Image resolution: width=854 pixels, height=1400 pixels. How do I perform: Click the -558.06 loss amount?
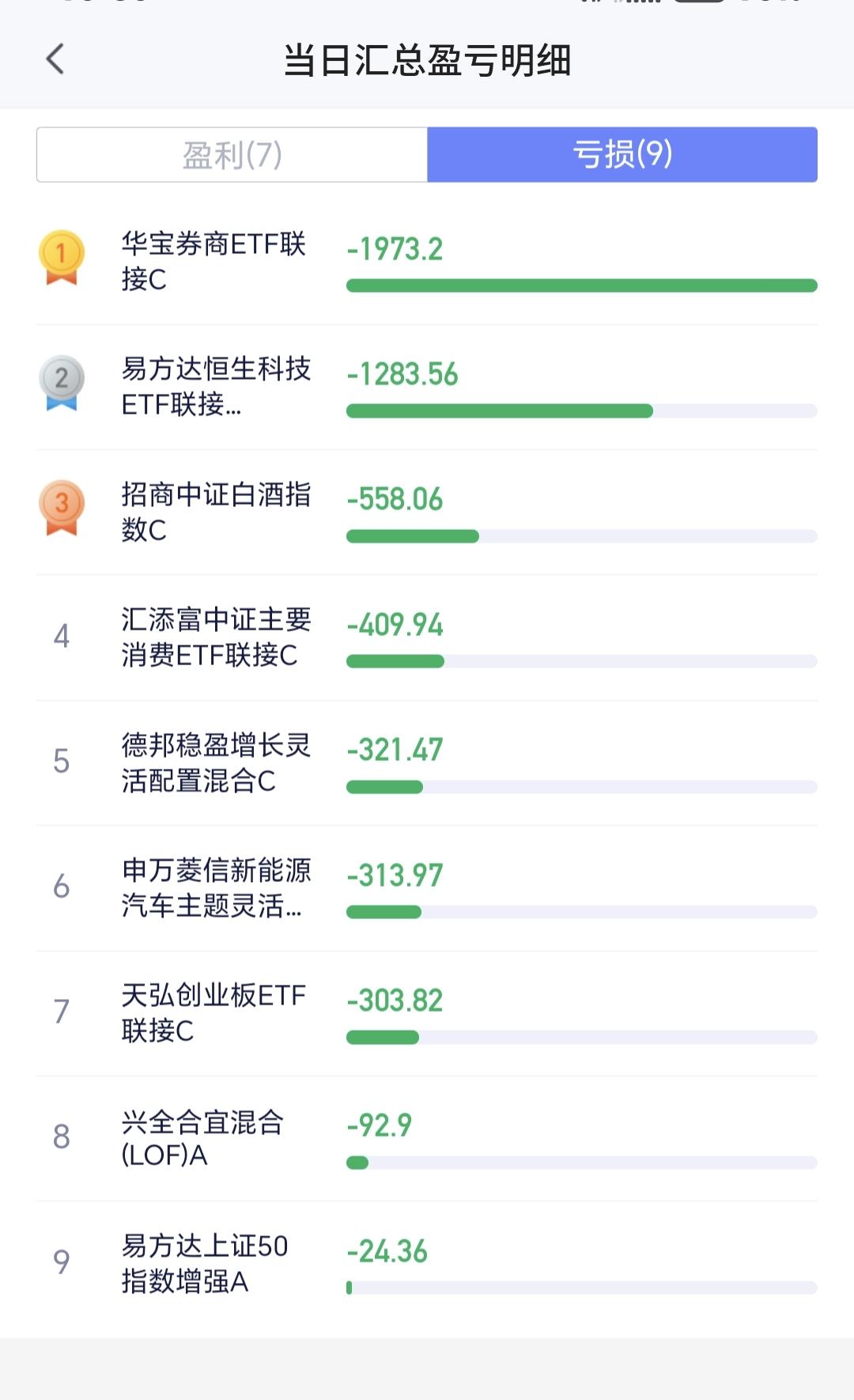tap(395, 499)
